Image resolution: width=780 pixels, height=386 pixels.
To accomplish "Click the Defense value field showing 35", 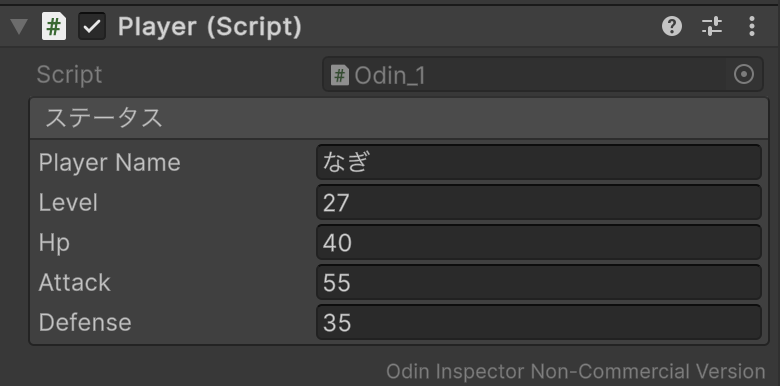I will (539, 322).
